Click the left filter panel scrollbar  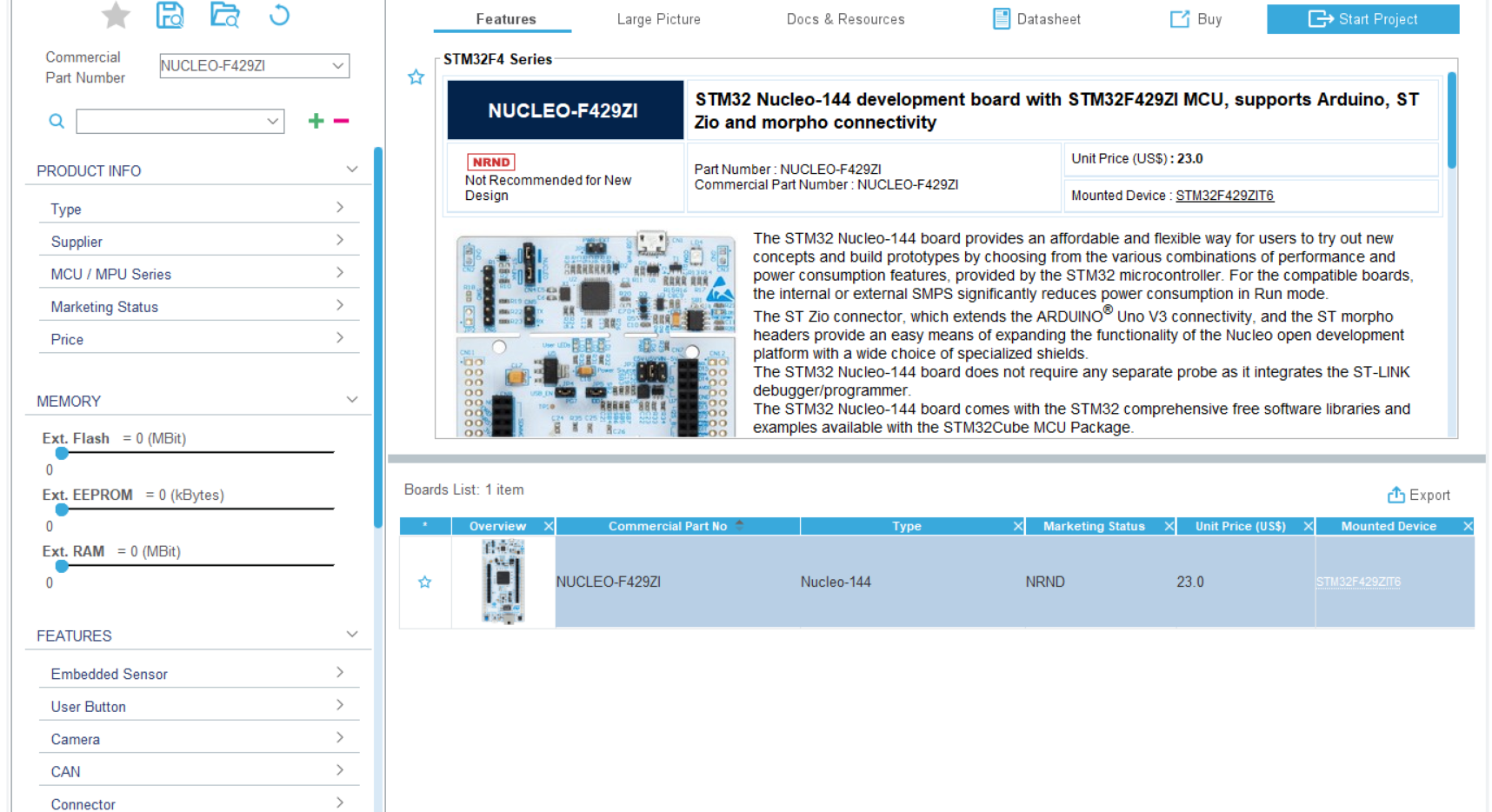coord(378,337)
